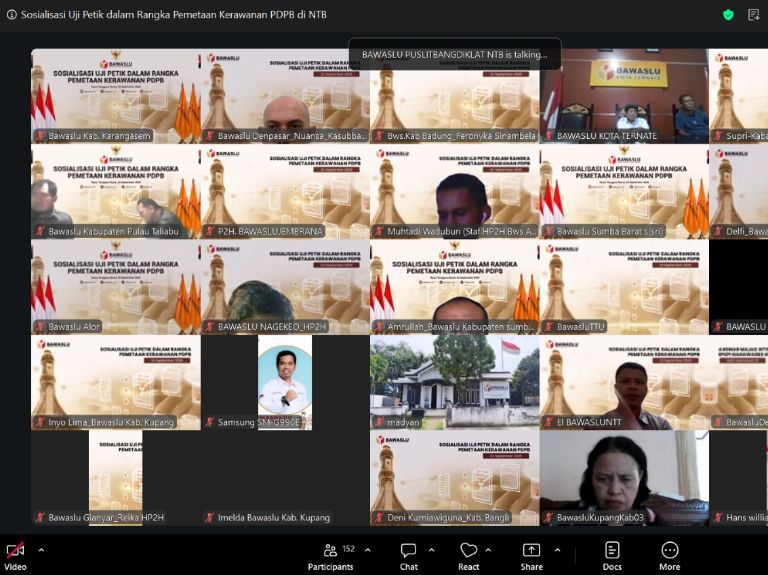Image resolution: width=768 pixels, height=575 pixels.
Task: Click muted mic icon on BawasluKupangKab03 tile
Action: pos(549,518)
